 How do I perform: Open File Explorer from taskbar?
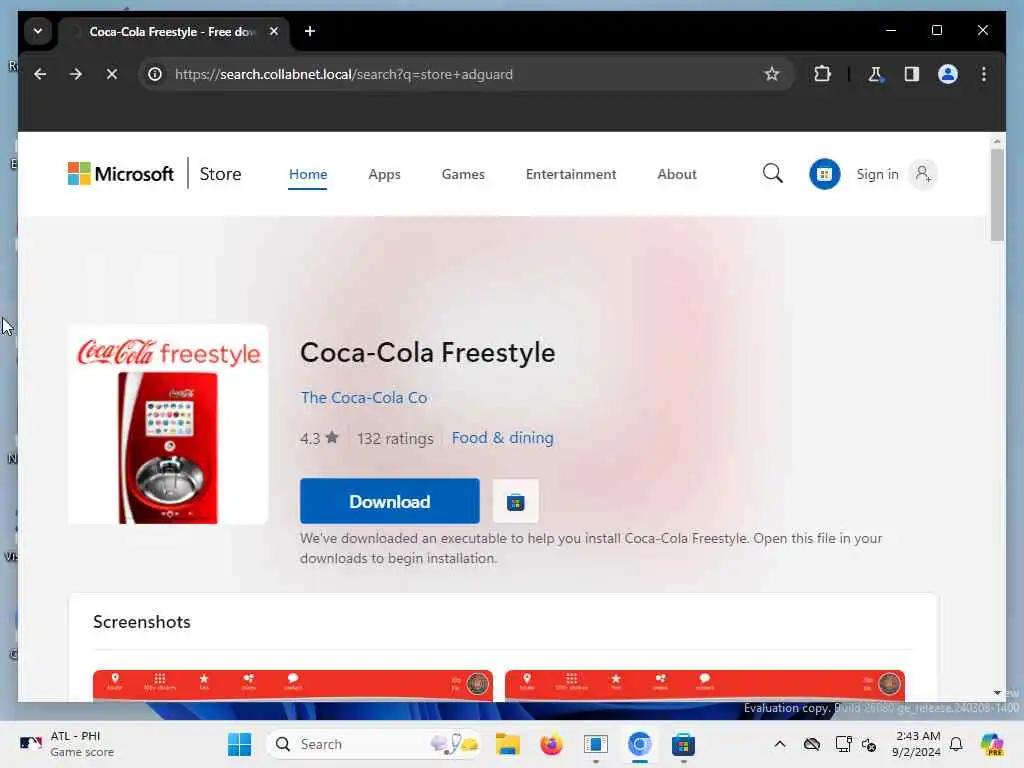[507, 744]
